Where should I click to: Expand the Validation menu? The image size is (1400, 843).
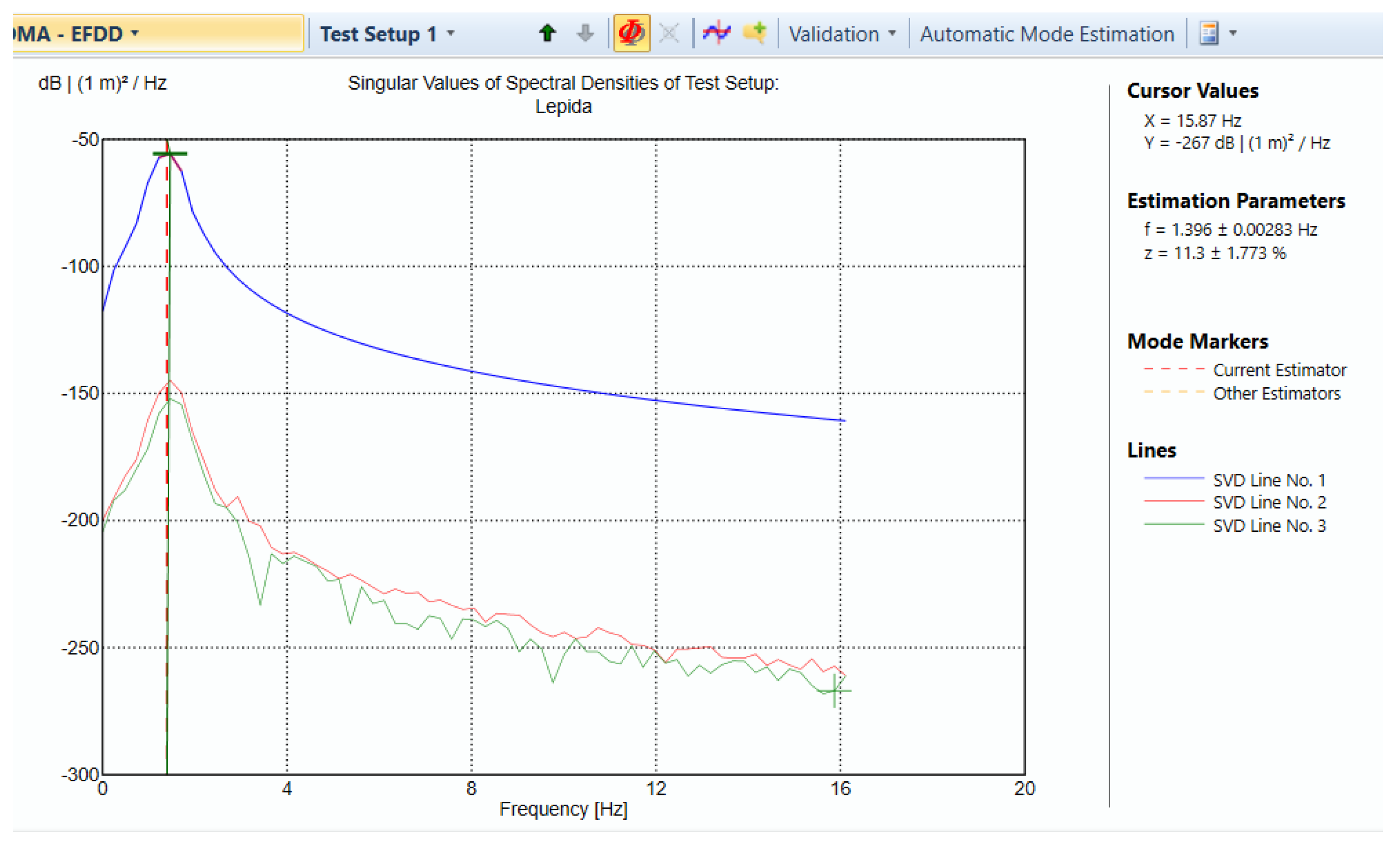(x=892, y=33)
